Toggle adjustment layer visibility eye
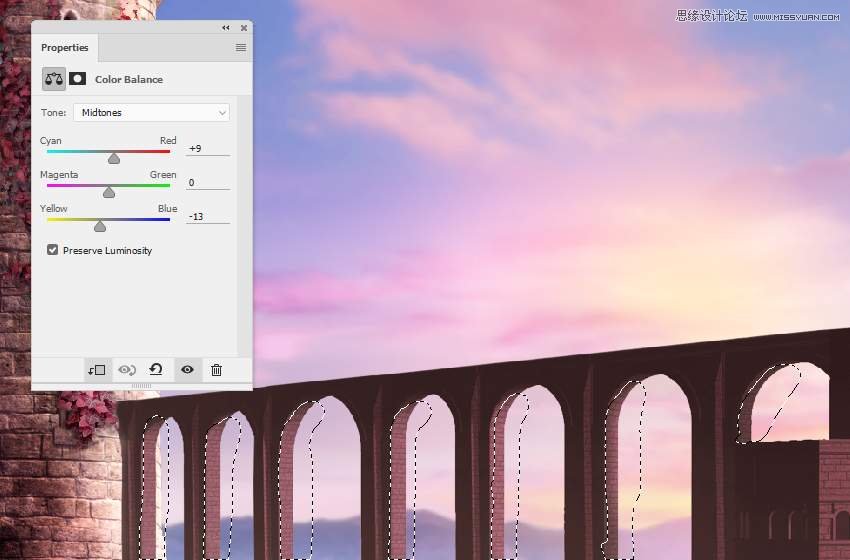 tap(187, 370)
